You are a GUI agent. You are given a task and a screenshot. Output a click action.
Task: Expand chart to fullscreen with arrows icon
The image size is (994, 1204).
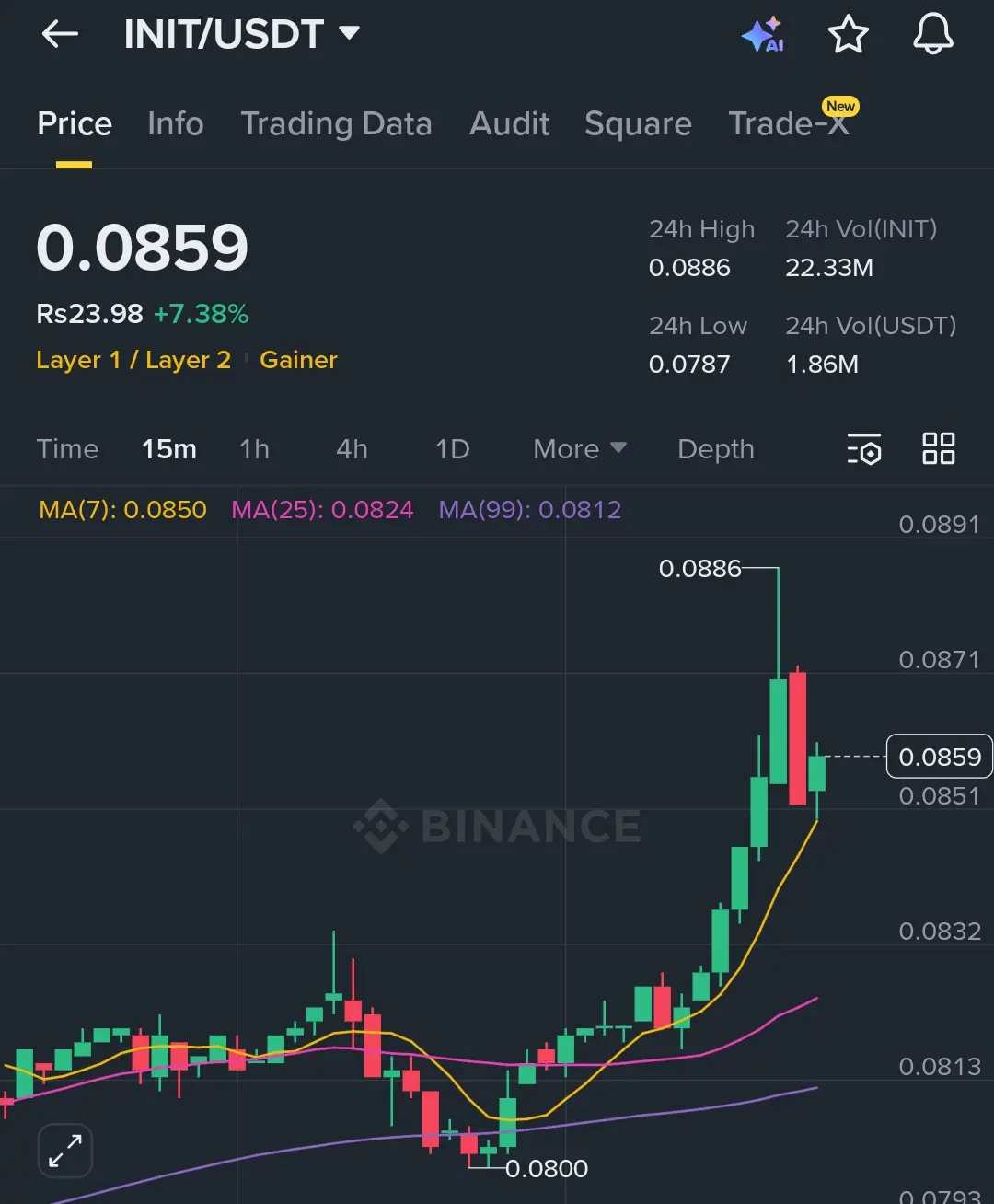coord(65,1151)
